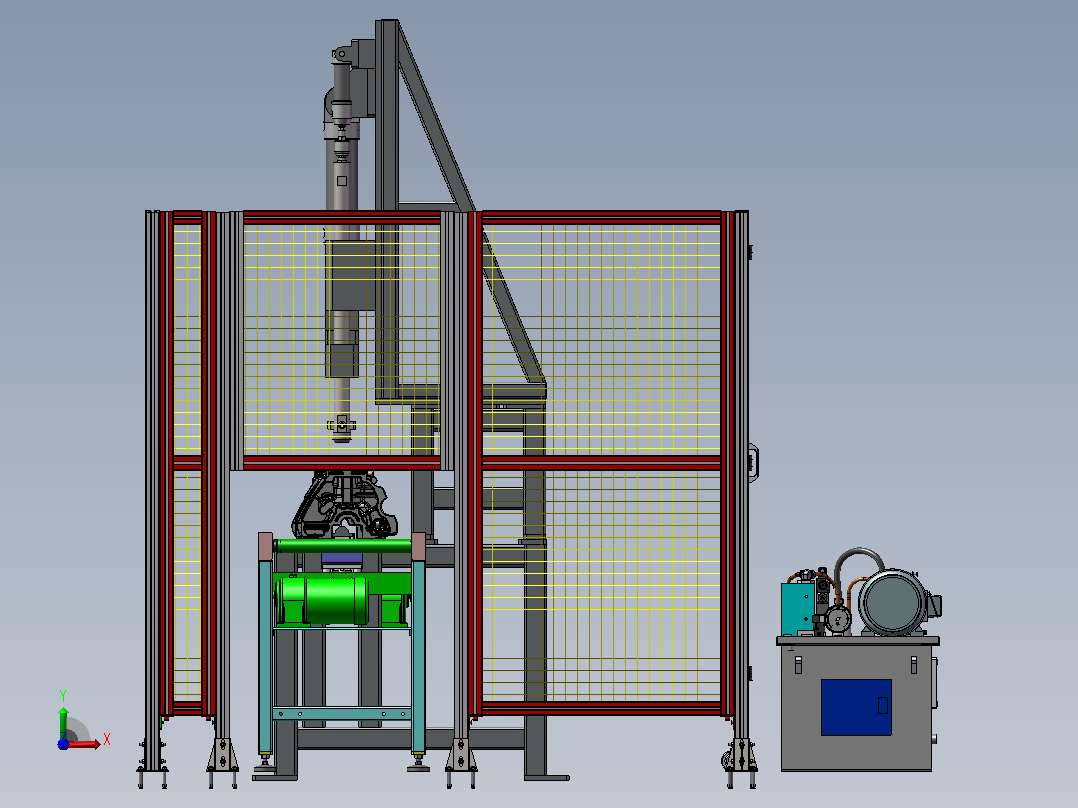Select the green cylindrical tank under the workpiece

322,600
